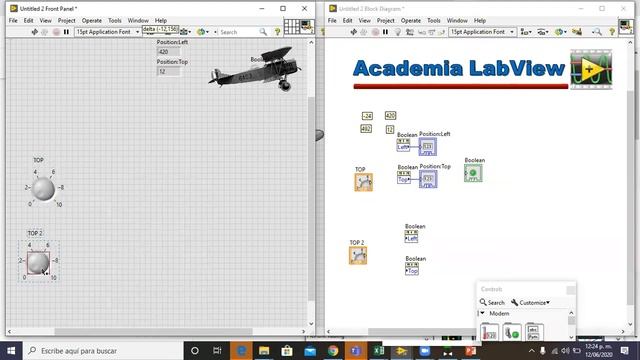Open the Window menu in Block Diagram
The image size is (640, 360).
tap(457, 20)
